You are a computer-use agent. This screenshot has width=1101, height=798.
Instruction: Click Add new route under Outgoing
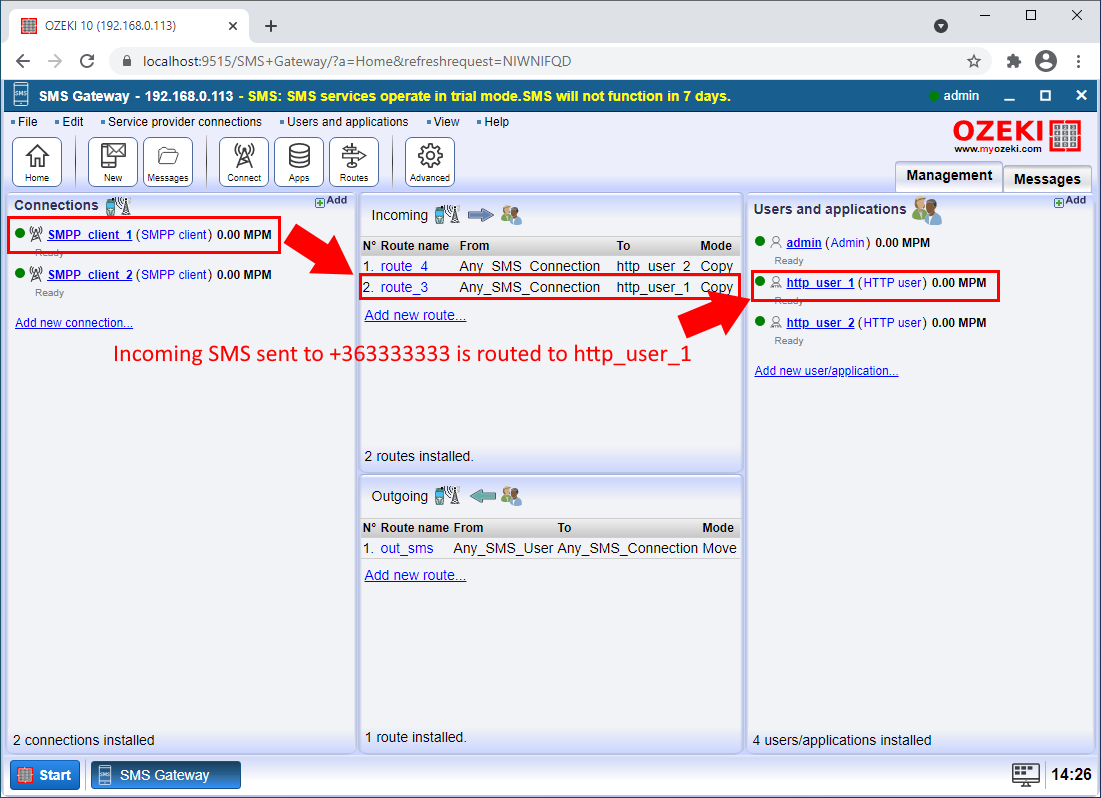pos(415,575)
